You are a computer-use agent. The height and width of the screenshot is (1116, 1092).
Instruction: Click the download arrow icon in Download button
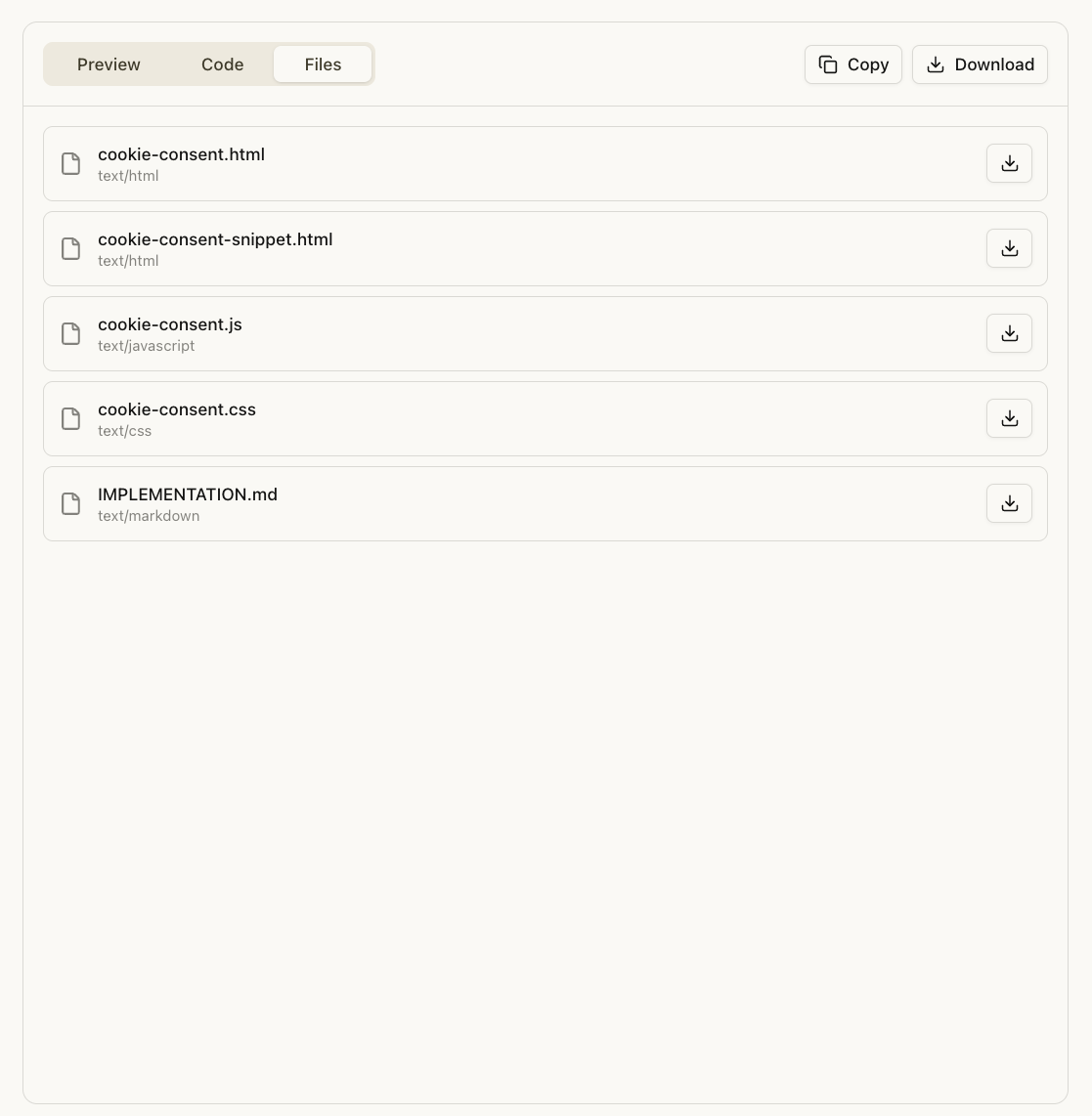tap(936, 64)
